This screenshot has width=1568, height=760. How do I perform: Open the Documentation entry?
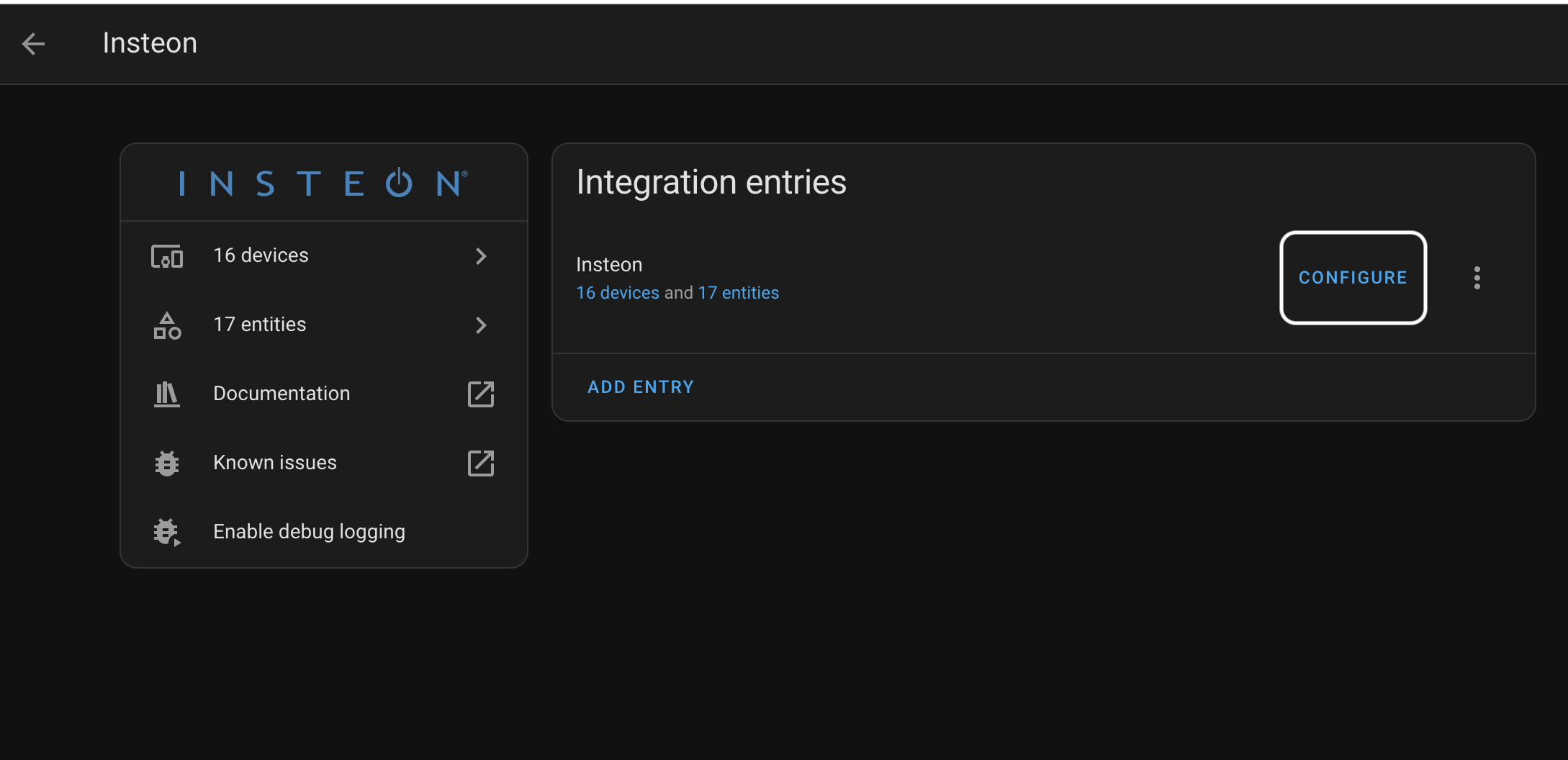tap(324, 394)
